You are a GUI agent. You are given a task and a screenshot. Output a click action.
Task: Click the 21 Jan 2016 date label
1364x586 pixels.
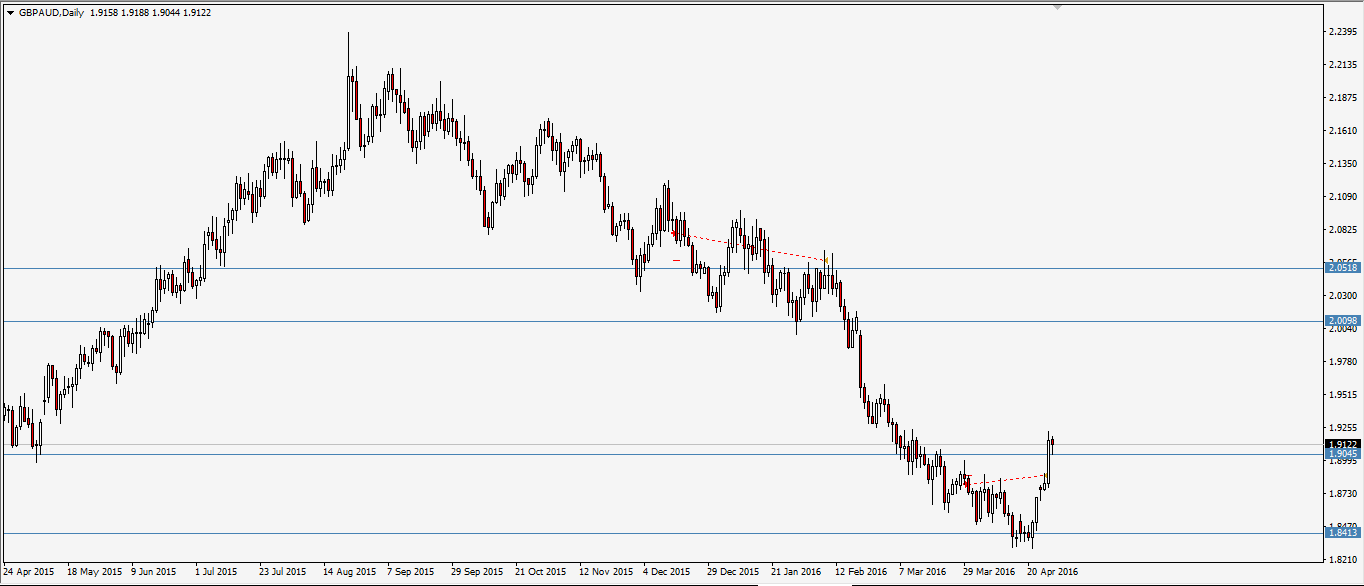pos(797,573)
